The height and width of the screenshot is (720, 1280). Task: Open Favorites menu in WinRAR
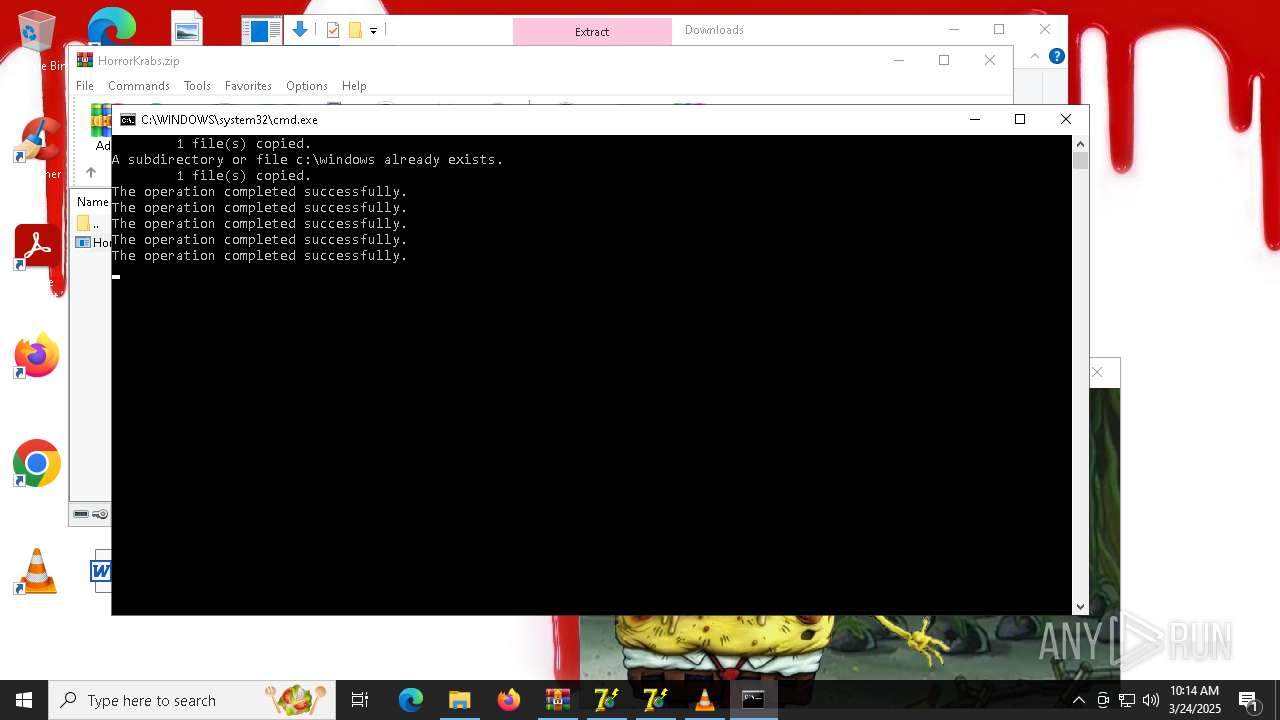248,86
